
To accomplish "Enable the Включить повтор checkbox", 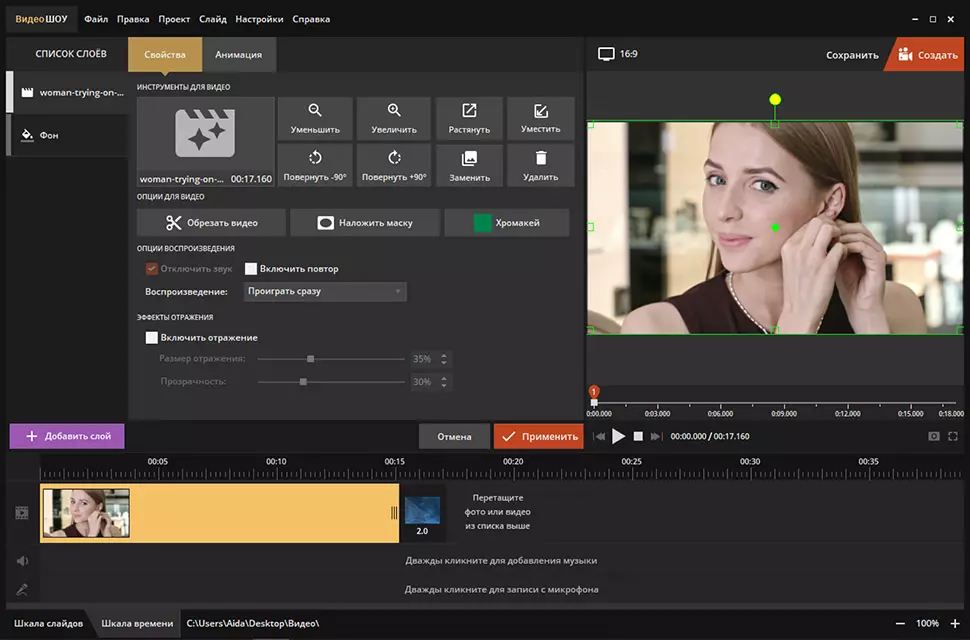I will (252, 269).
